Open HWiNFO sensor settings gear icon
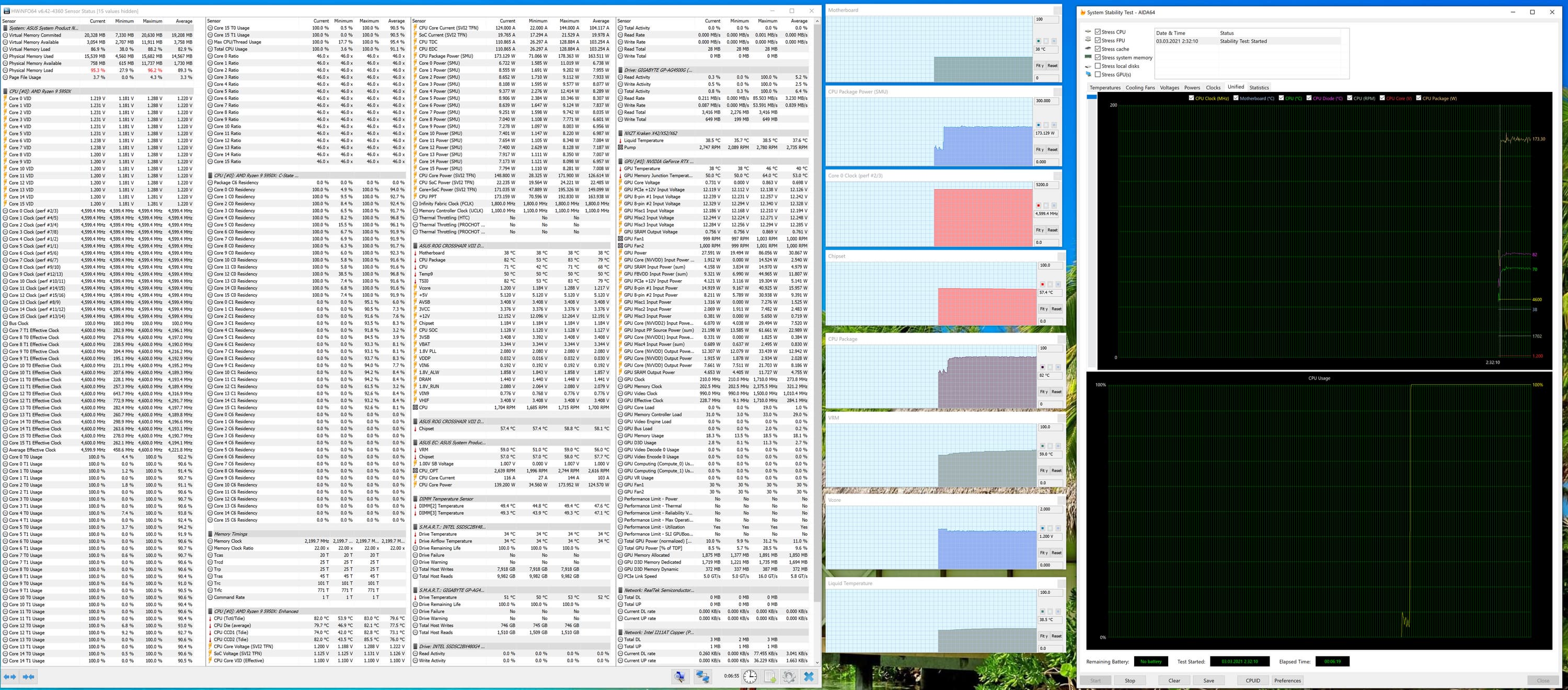1568x690 pixels. tap(789, 676)
